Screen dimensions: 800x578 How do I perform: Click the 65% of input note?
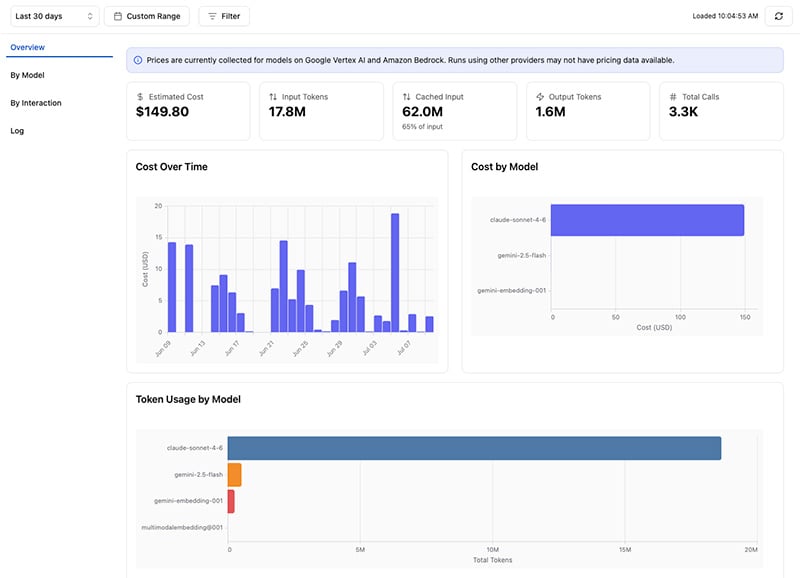[422, 127]
